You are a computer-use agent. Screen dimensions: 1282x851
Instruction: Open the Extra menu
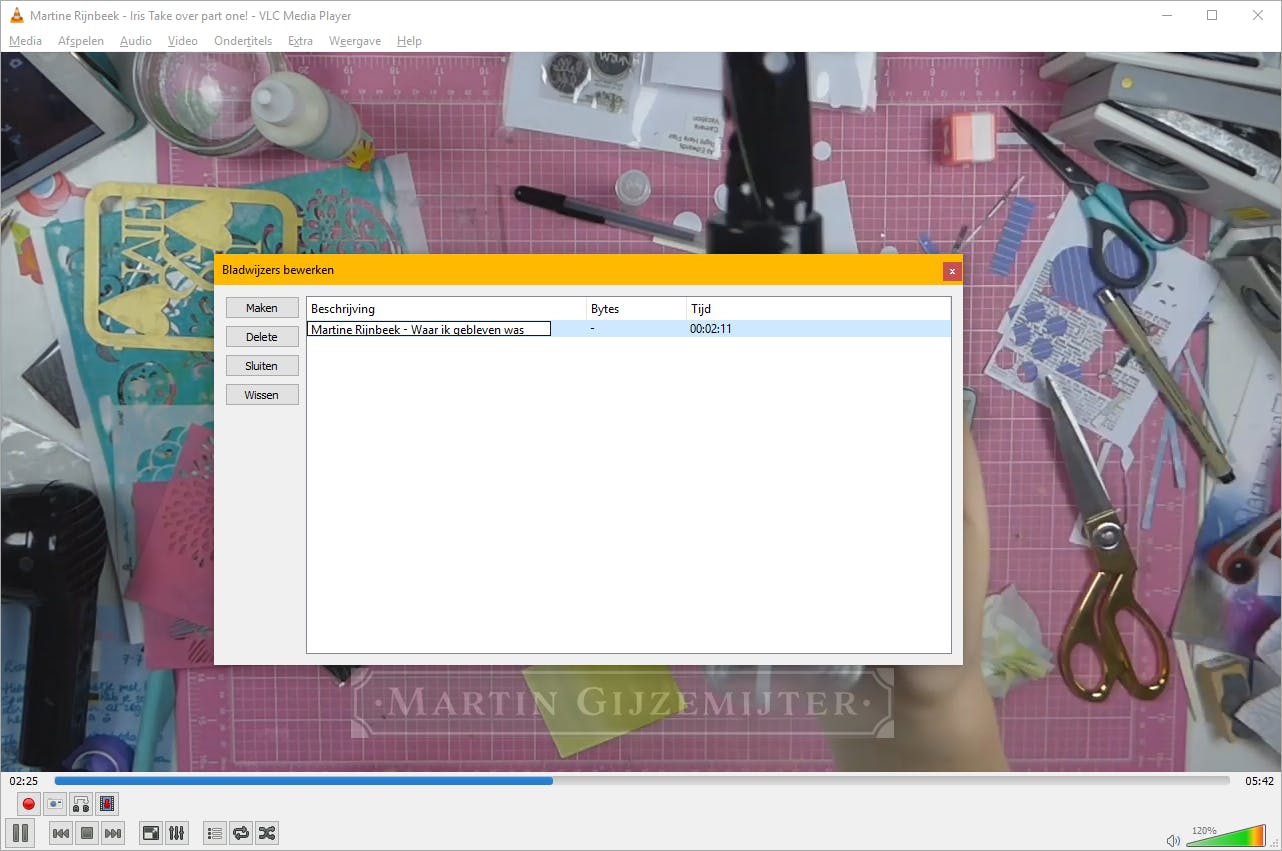[300, 41]
